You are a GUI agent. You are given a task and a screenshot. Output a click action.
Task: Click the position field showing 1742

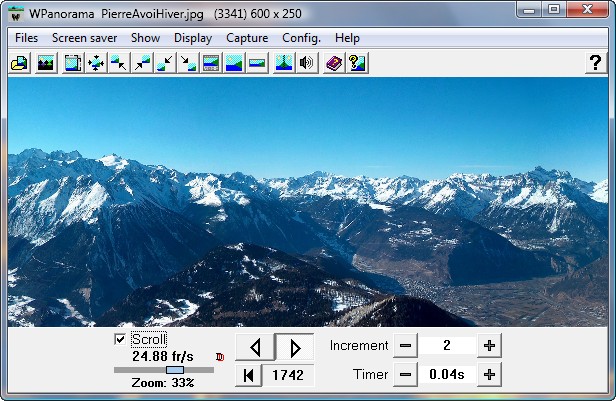pos(288,375)
